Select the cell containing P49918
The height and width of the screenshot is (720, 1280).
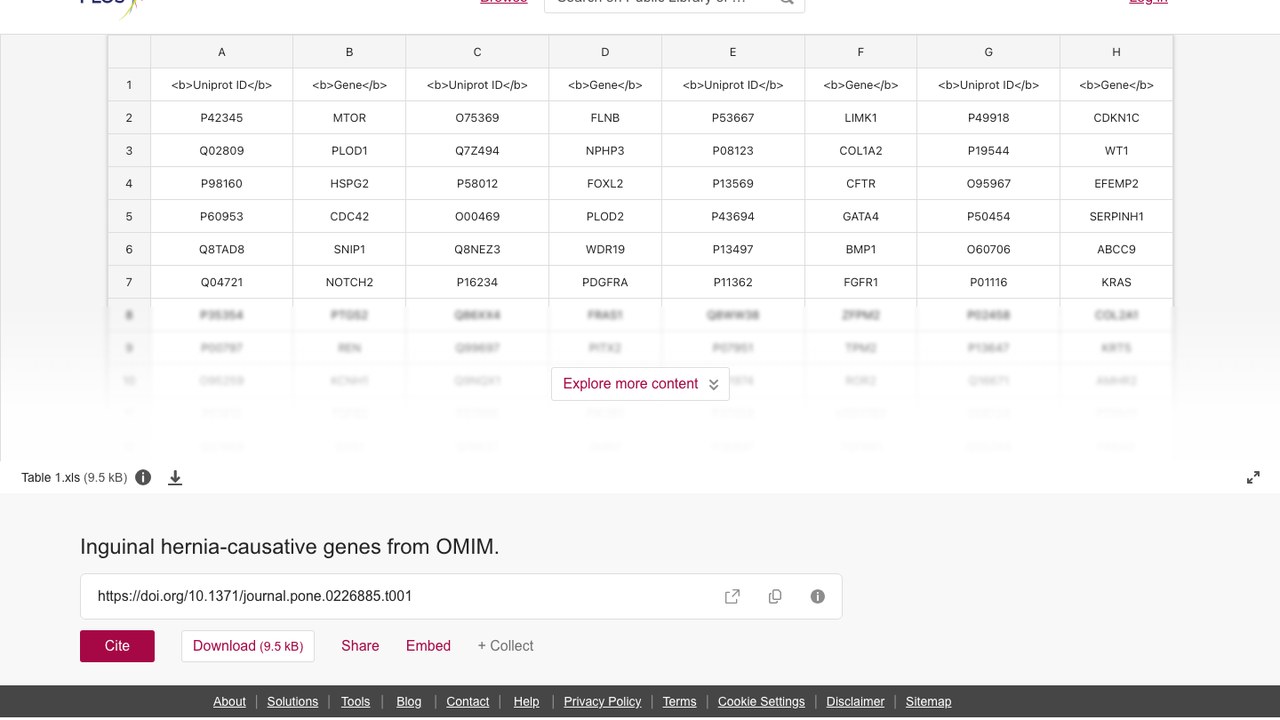988,118
